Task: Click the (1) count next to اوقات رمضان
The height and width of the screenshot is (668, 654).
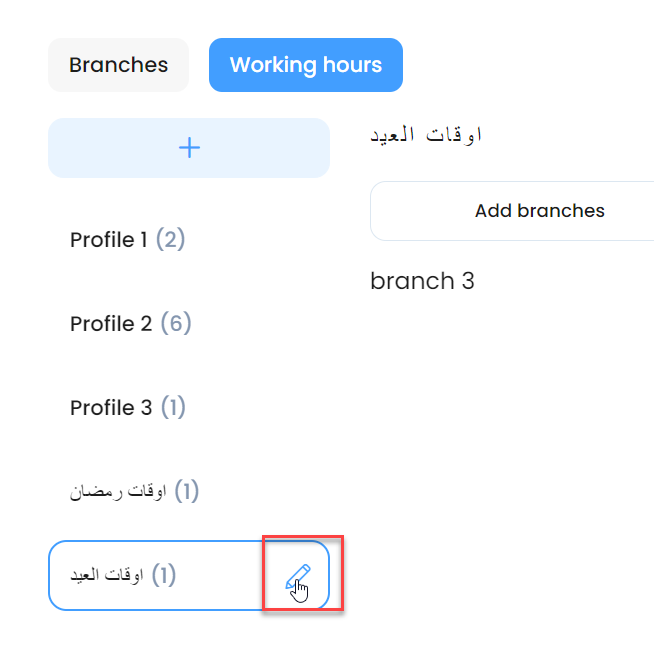Action: pos(187,491)
